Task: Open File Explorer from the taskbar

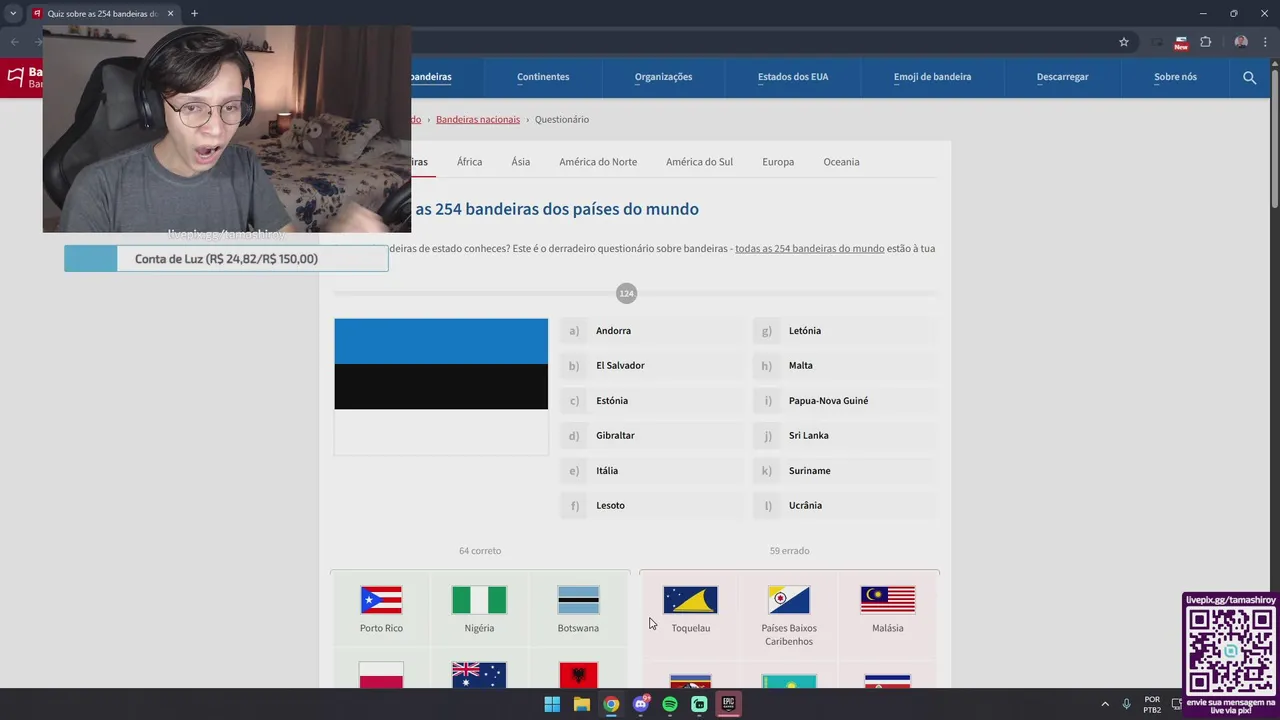Action: pos(581,704)
